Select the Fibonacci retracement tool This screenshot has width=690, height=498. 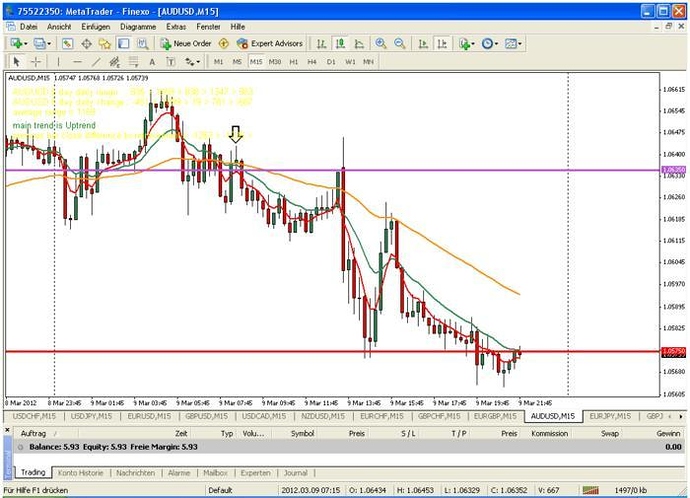point(133,62)
